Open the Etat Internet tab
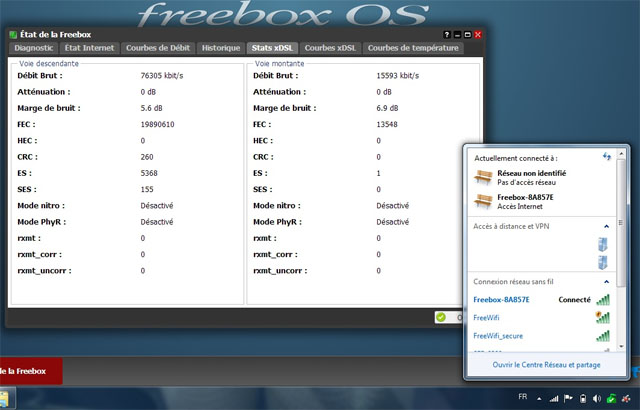This screenshot has height=410, width=640. 89,48
